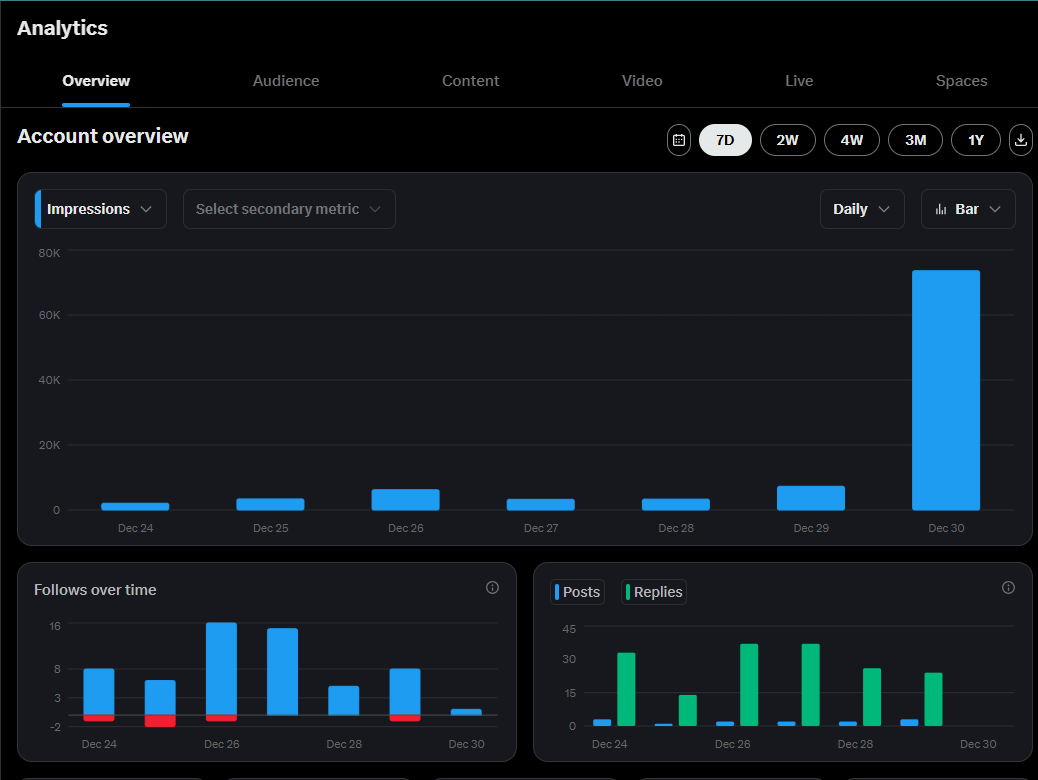This screenshot has width=1038, height=780.
Task: Click the Dec 27 impressions bar
Action: coord(540,505)
